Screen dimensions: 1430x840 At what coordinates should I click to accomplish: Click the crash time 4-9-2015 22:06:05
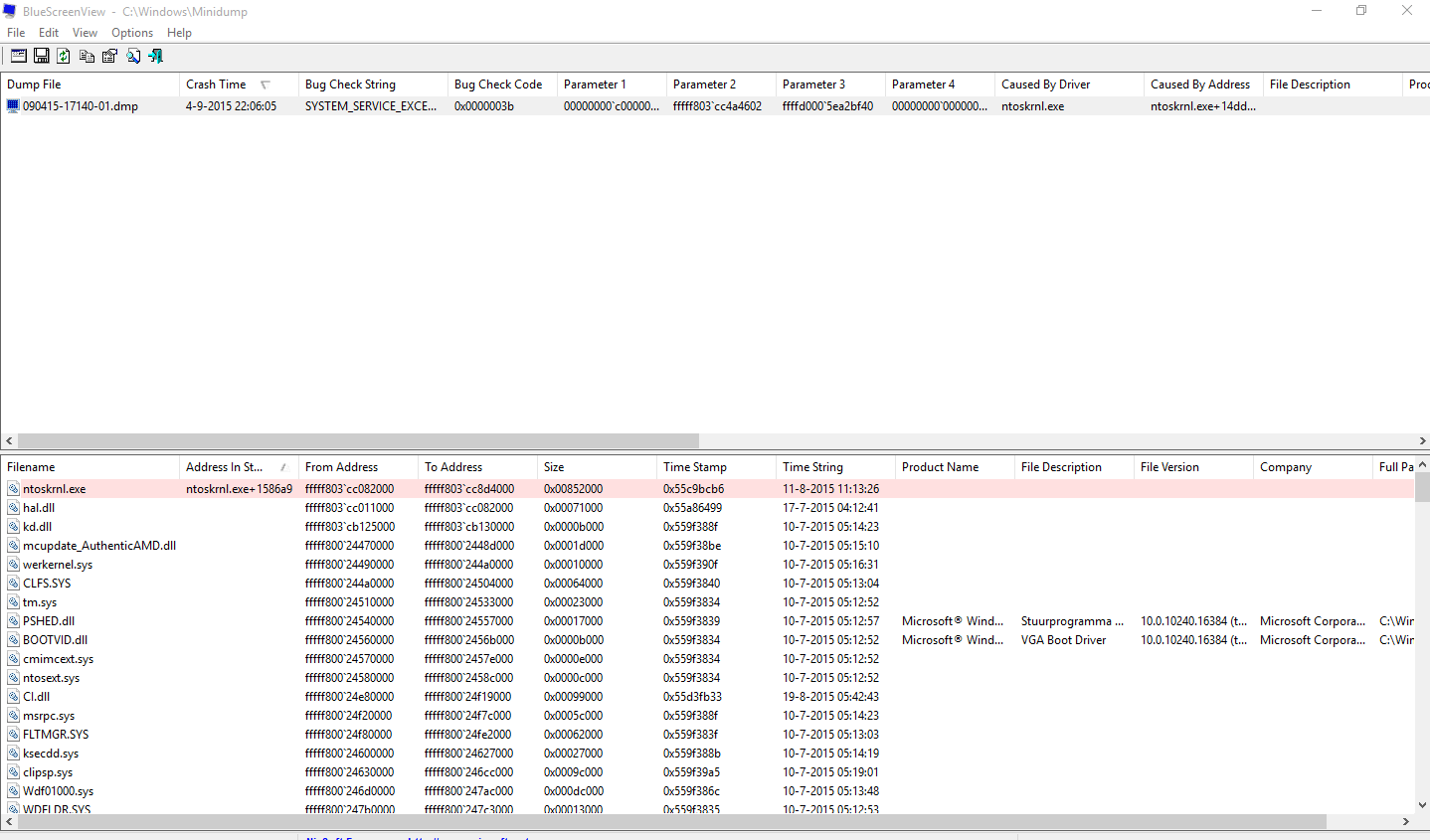tap(231, 106)
